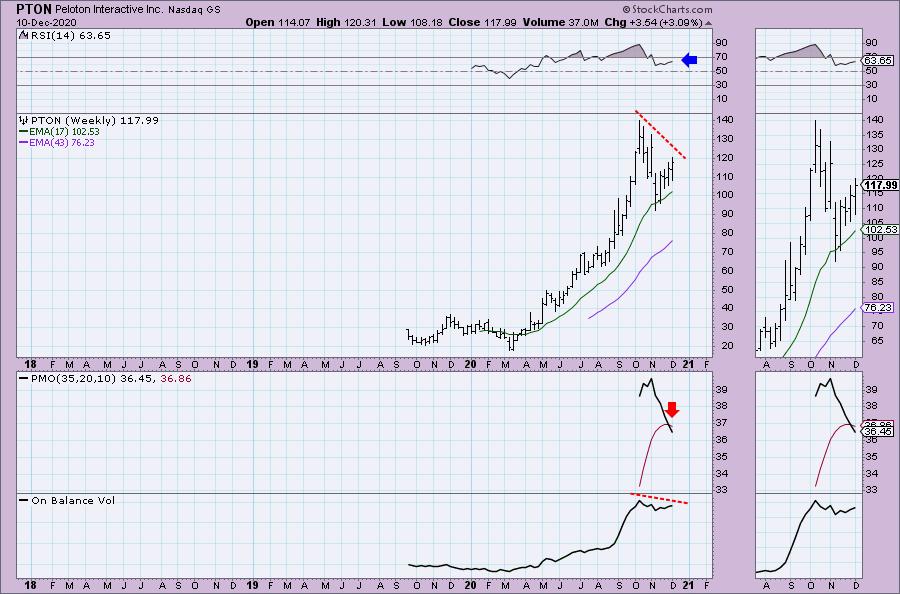Click the 'Open 114.07' value

[x=279, y=23]
